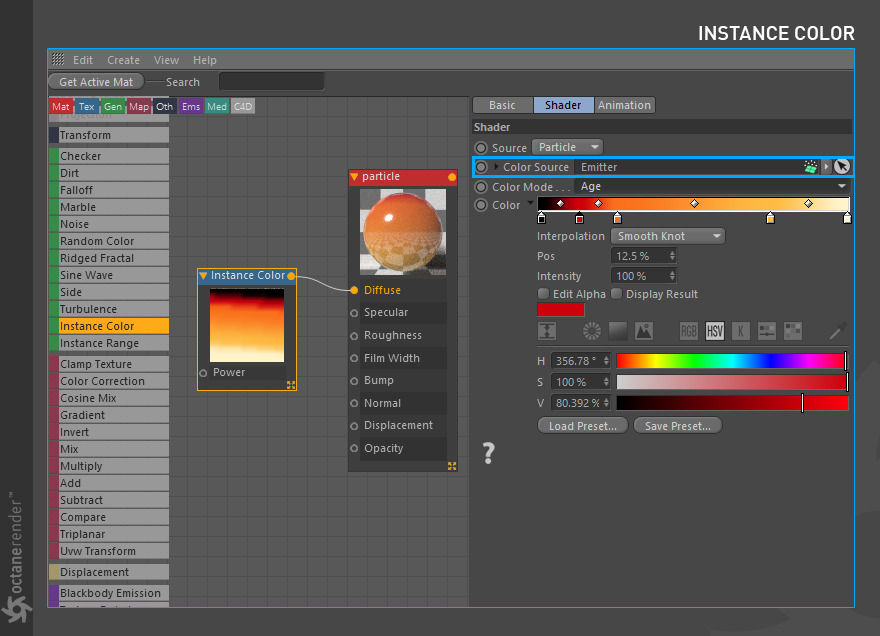Click the green particle emitter icon
This screenshot has height=636, width=880.
[811, 166]
